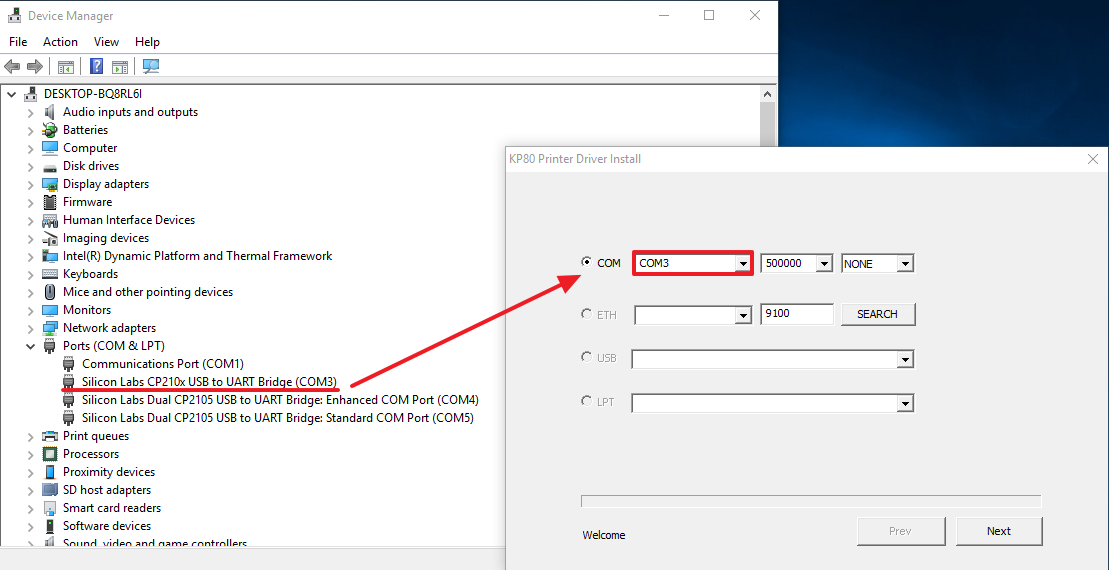Open the NONE flow control dropdown
Viewport: 1109px width, 570px height.
[x=905, y=264]
